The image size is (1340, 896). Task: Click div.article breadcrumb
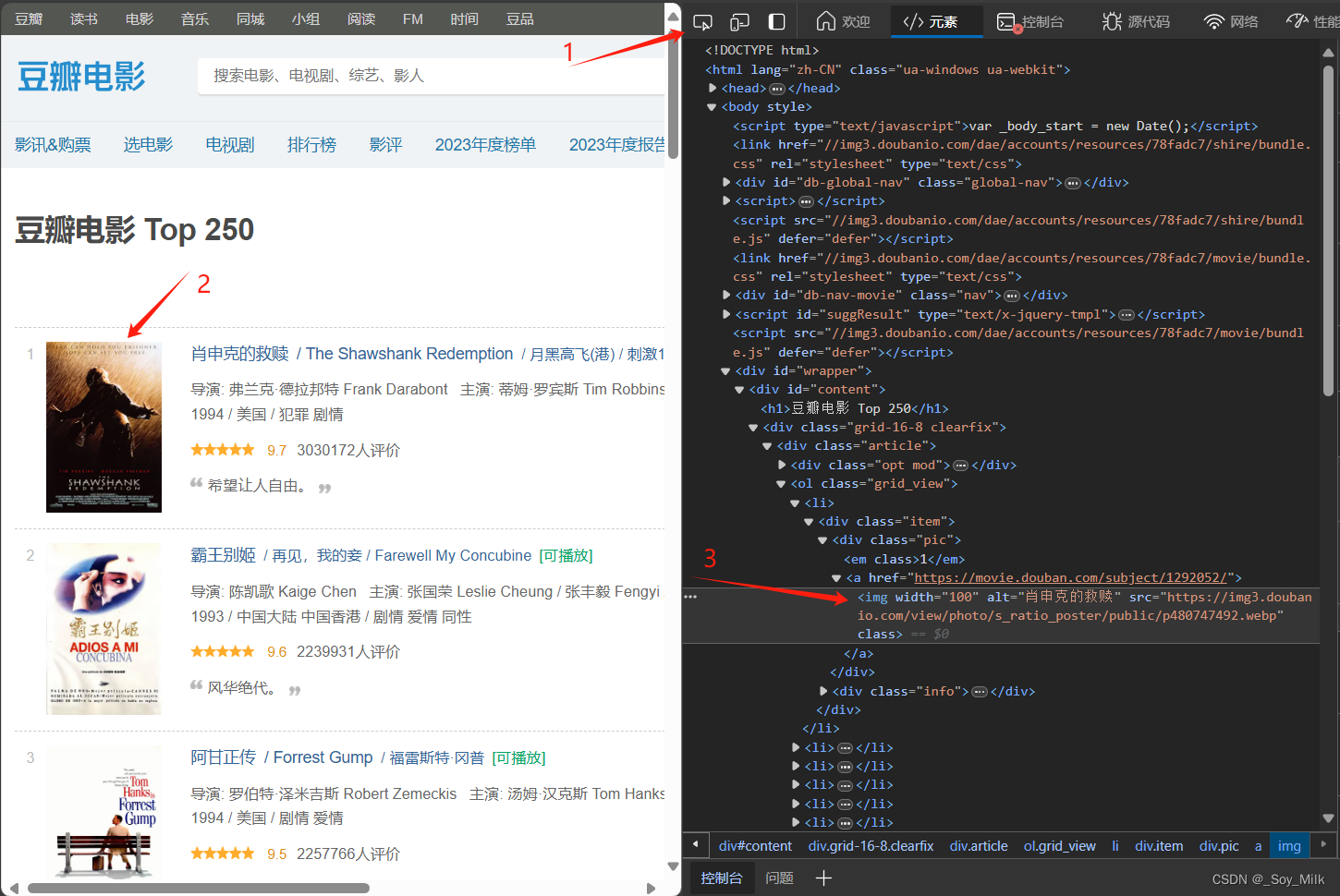pos(979,845)
